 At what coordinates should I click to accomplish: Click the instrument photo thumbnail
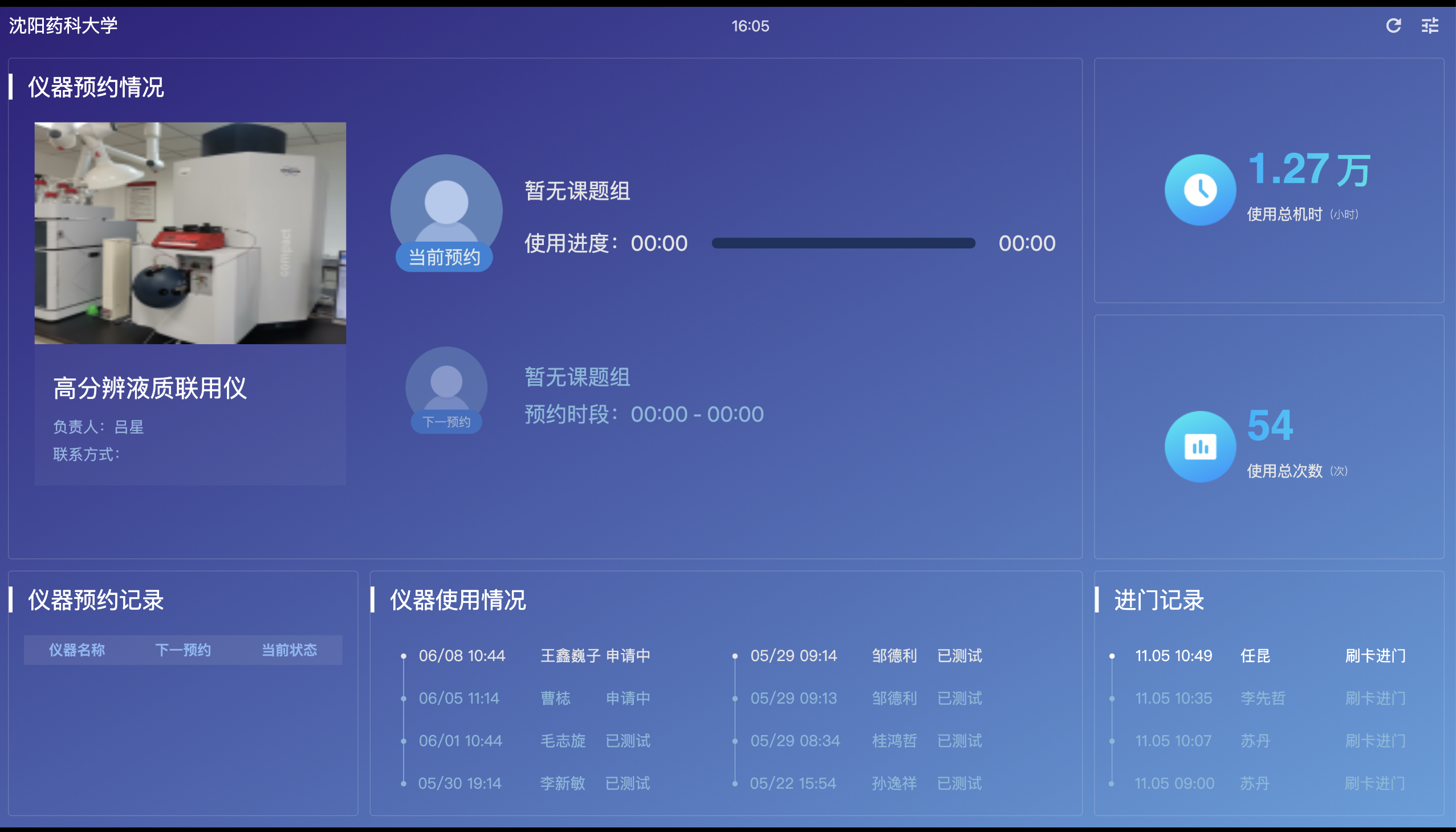tap(190, 233)
